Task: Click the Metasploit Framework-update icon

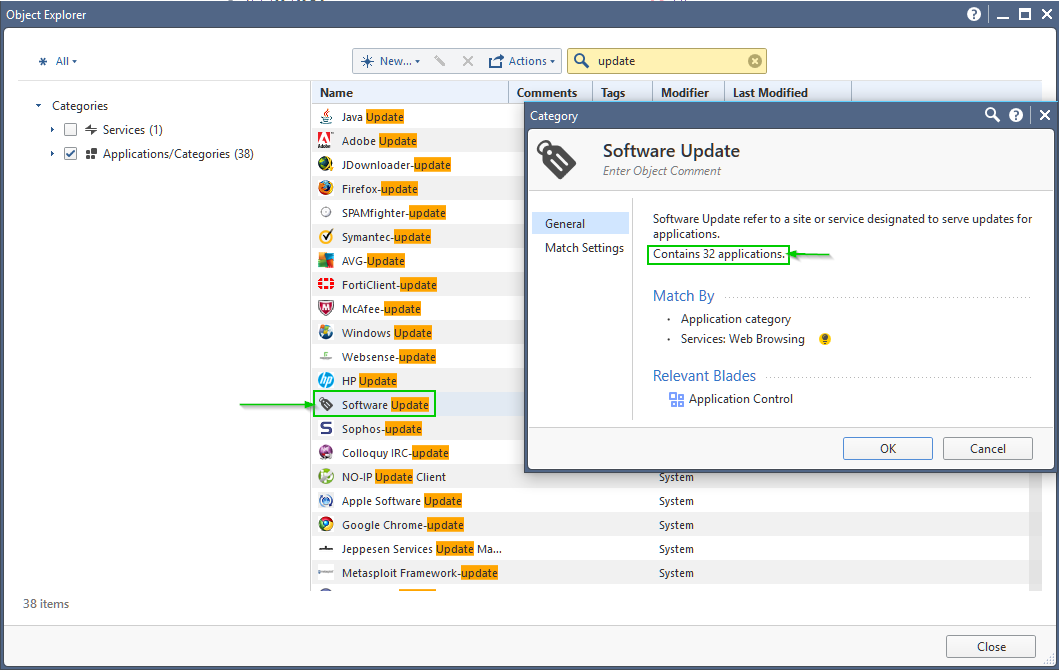Action: [x=326, y=573]
